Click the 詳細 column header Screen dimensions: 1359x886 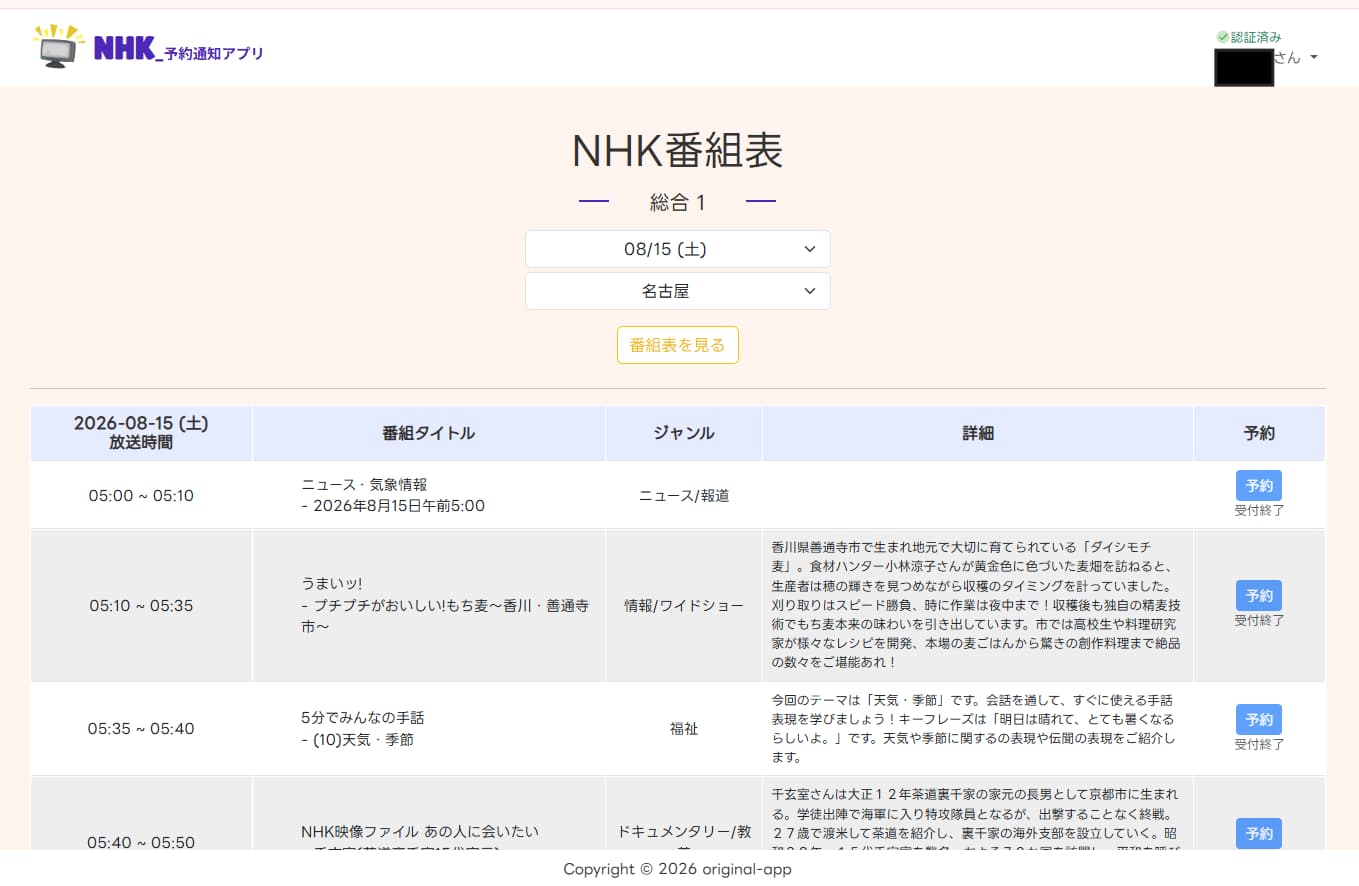[x=978, y=433]
